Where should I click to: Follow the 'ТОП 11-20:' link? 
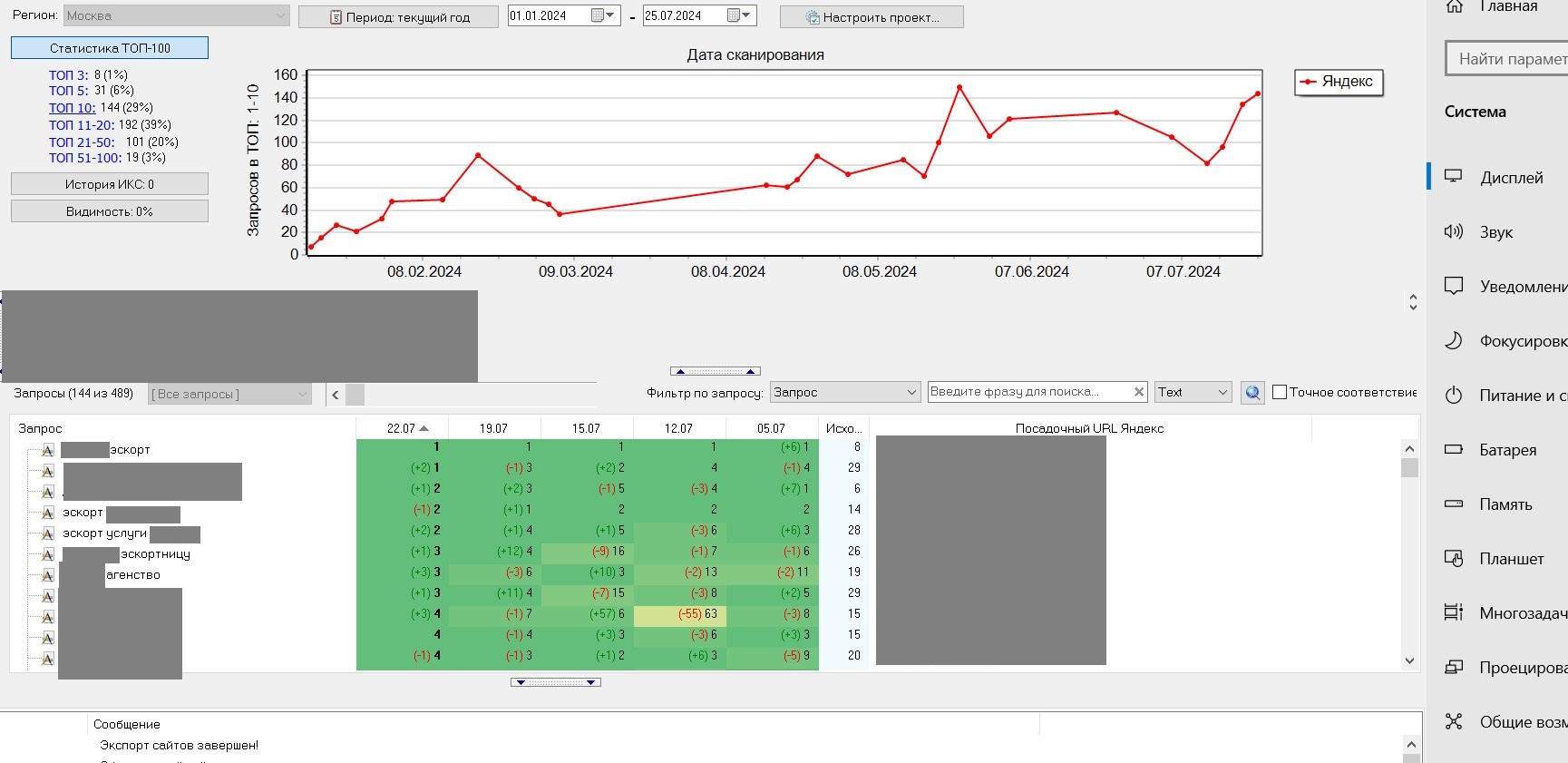[x=82, y=124]
